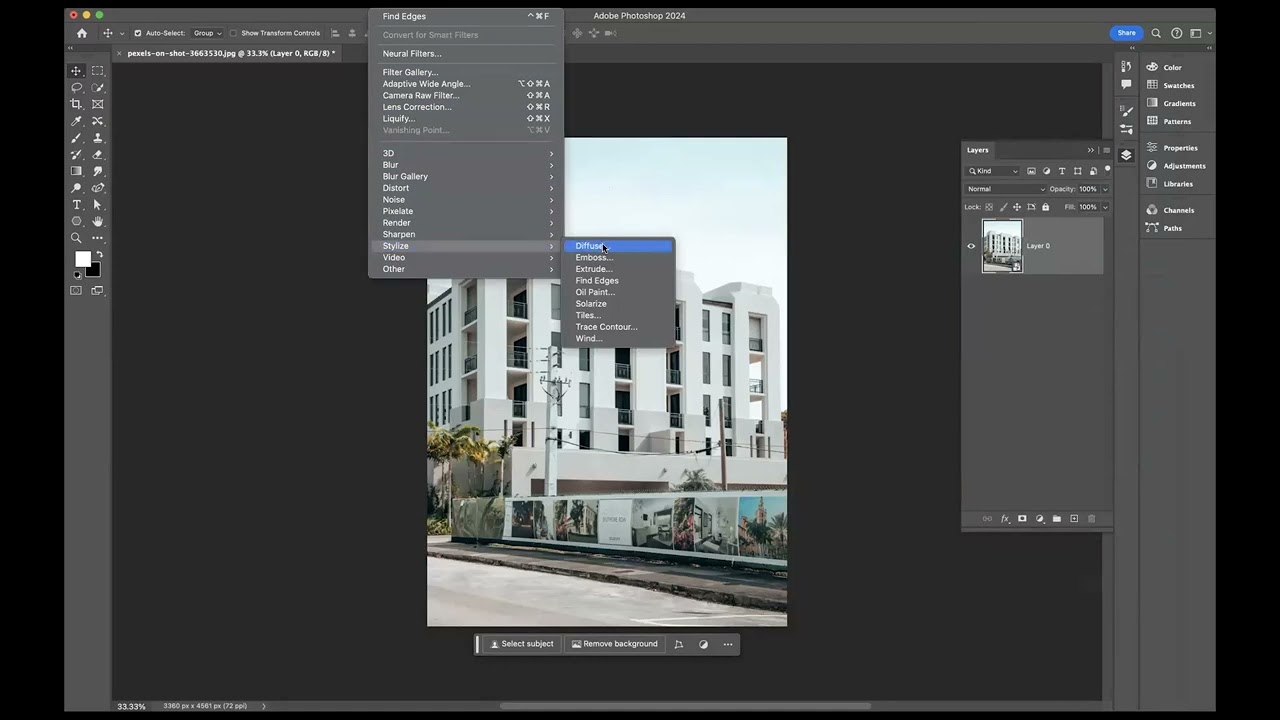
Task: Toggle type layer filter icon
Action: (x=1062, y=171)
